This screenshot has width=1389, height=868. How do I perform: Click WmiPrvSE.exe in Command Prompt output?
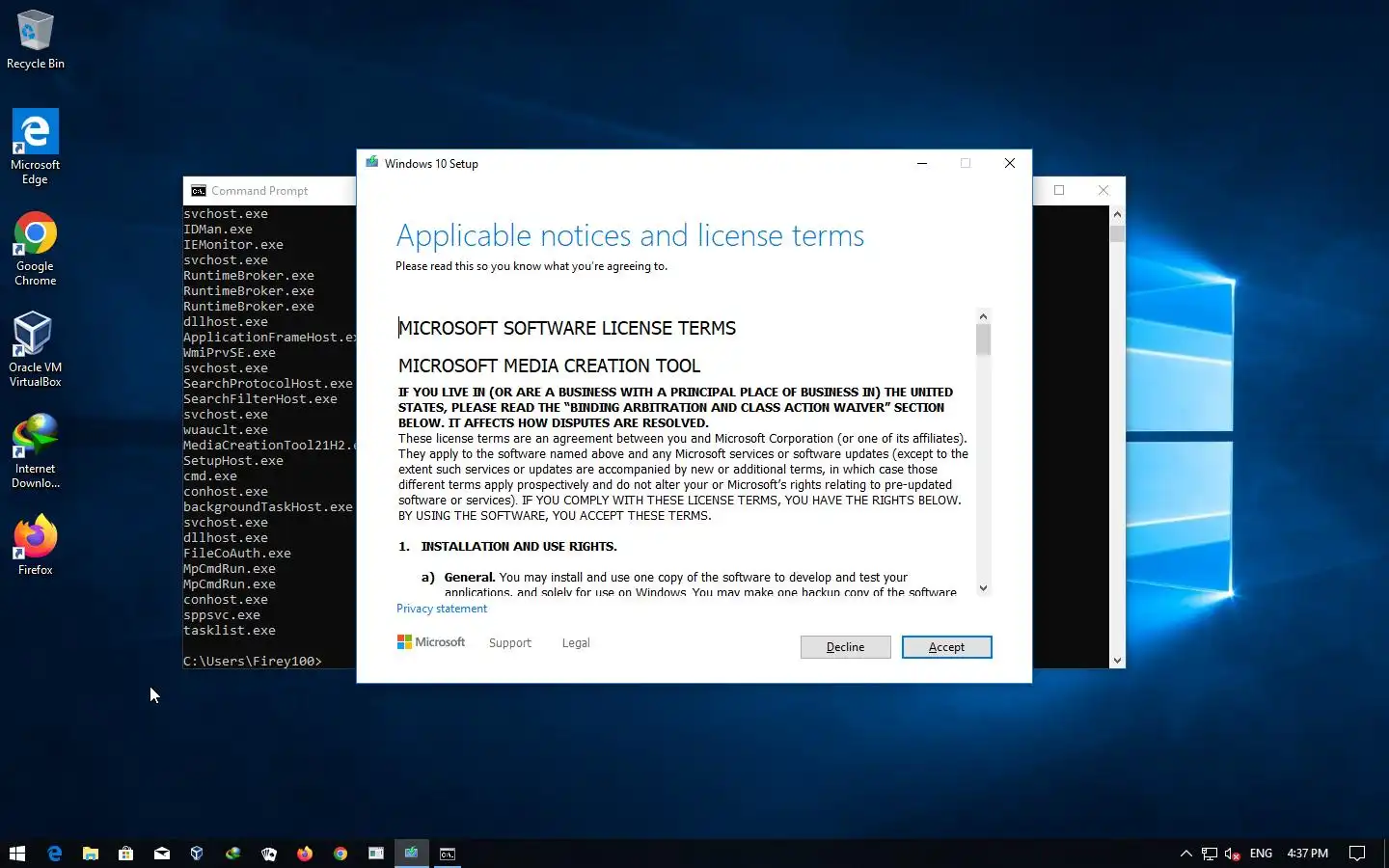(x=230, y=352)
